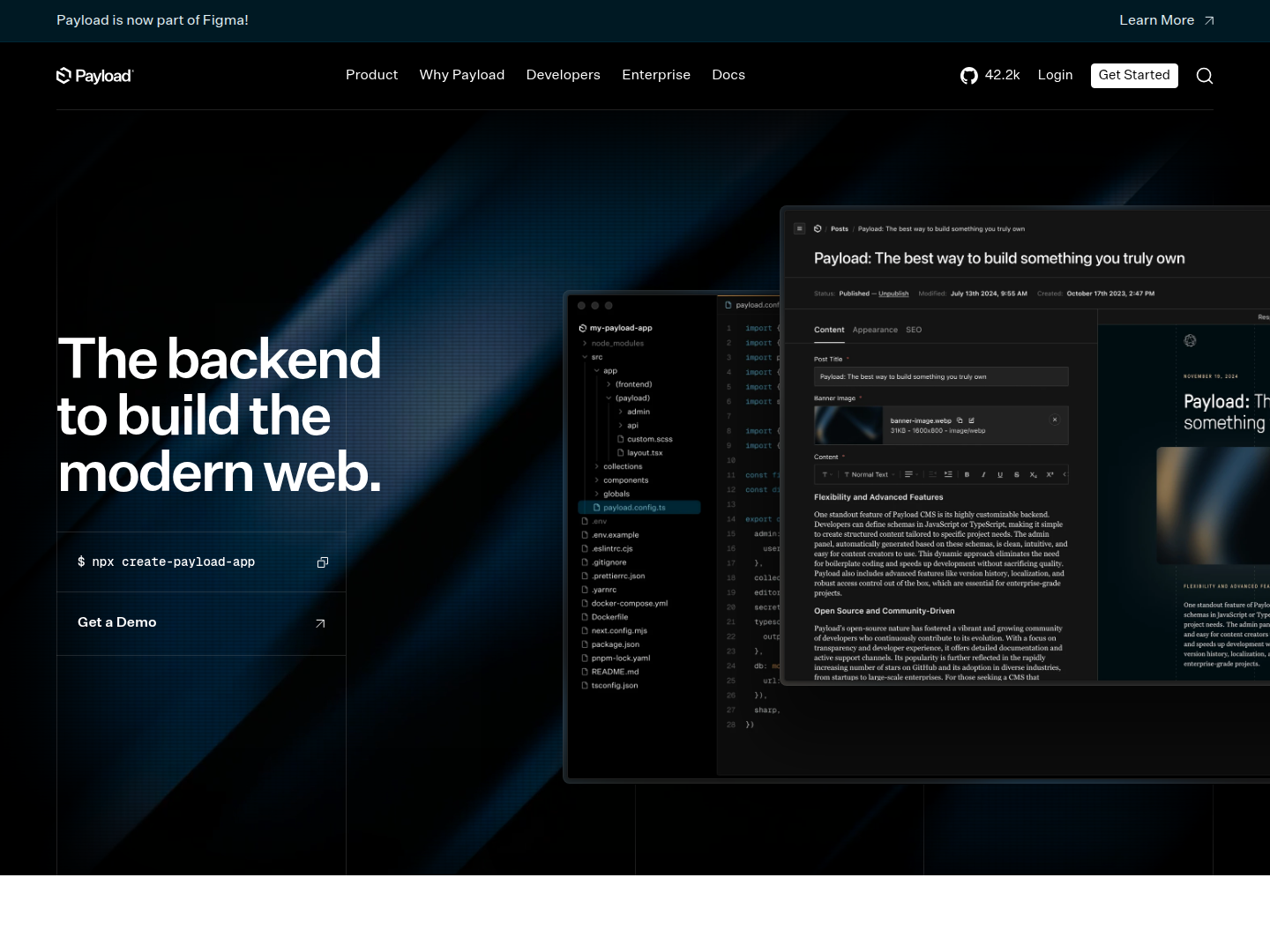This screenshot has width=1270, height=952.
Task: Switch to the Appearance tab in mockup
Action: tap(875, 330)
